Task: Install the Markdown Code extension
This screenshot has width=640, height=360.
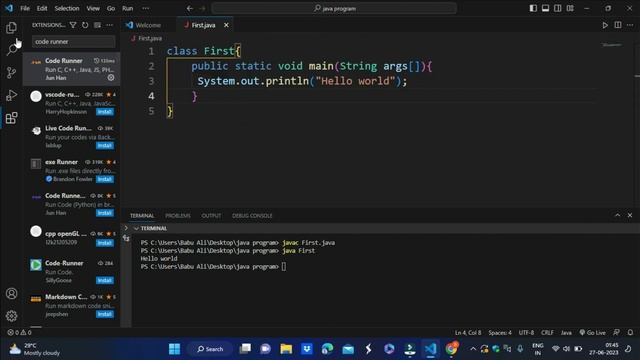Action: pyautogui.click(x=105, y=314)
